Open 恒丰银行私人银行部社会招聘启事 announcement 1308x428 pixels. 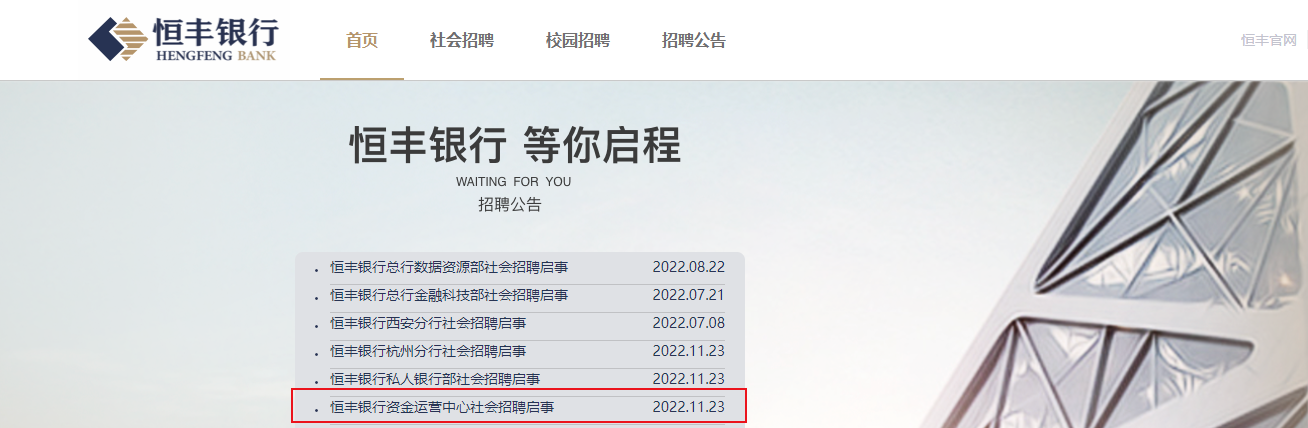point(435,379)
